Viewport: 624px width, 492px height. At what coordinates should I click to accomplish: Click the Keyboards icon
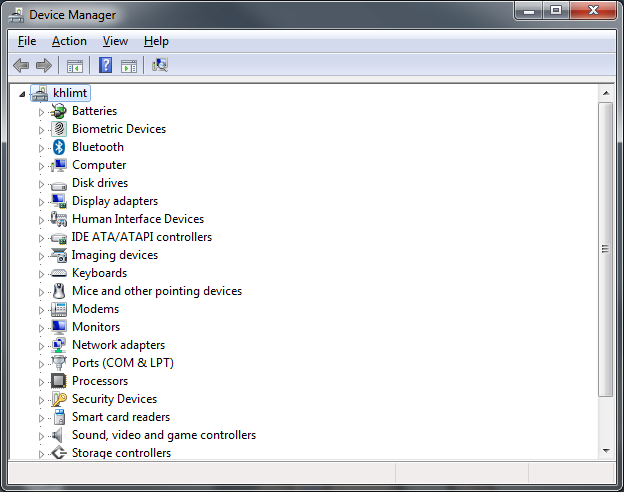pos(59,273)
